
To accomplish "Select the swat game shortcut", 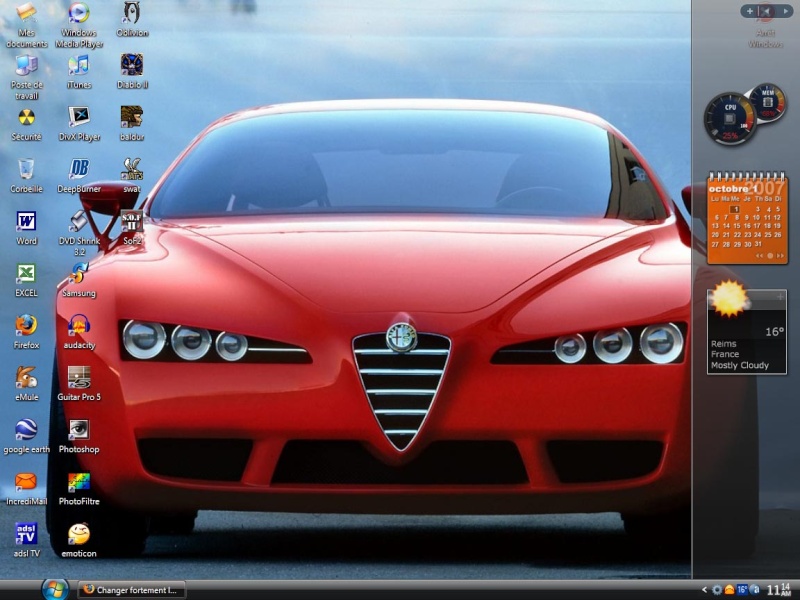I will click(x=132, y=177).
